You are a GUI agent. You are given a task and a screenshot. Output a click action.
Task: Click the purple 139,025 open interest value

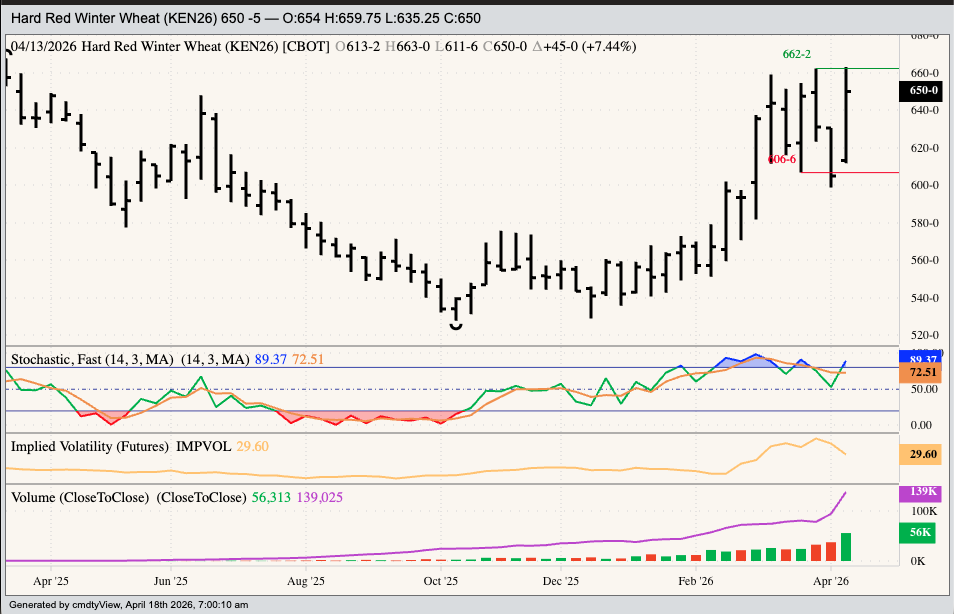tap(320, 497)
